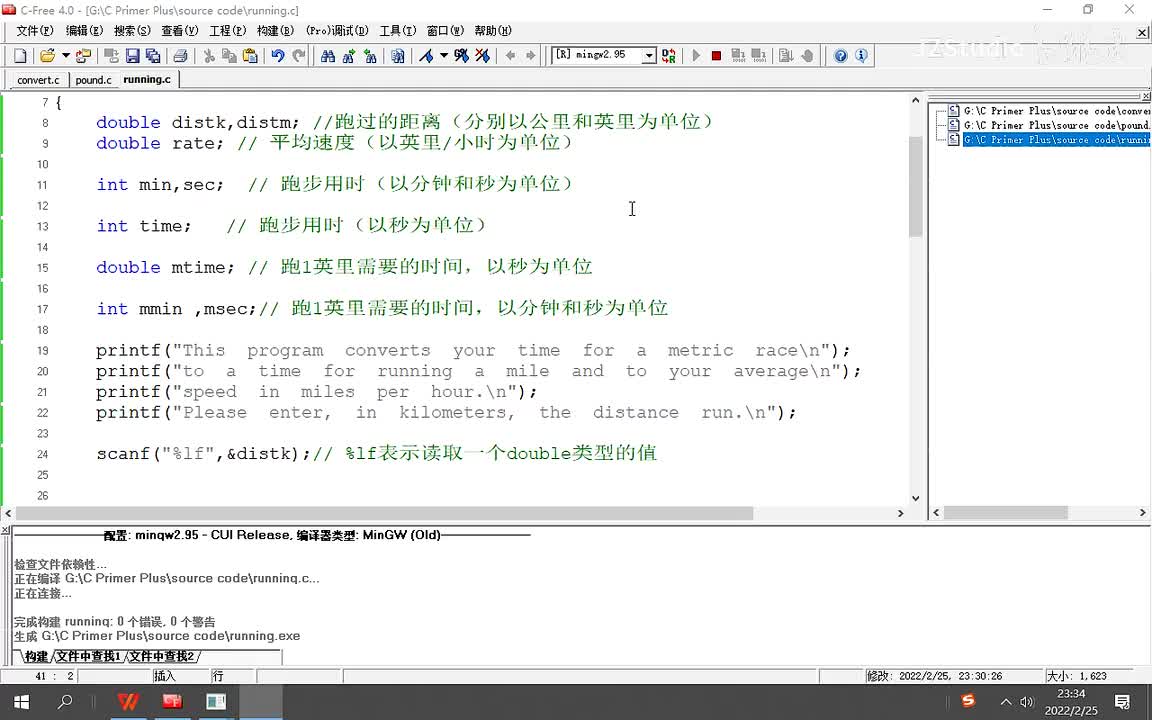
Task: Click the blue About info icon
Action: point(861,56)
